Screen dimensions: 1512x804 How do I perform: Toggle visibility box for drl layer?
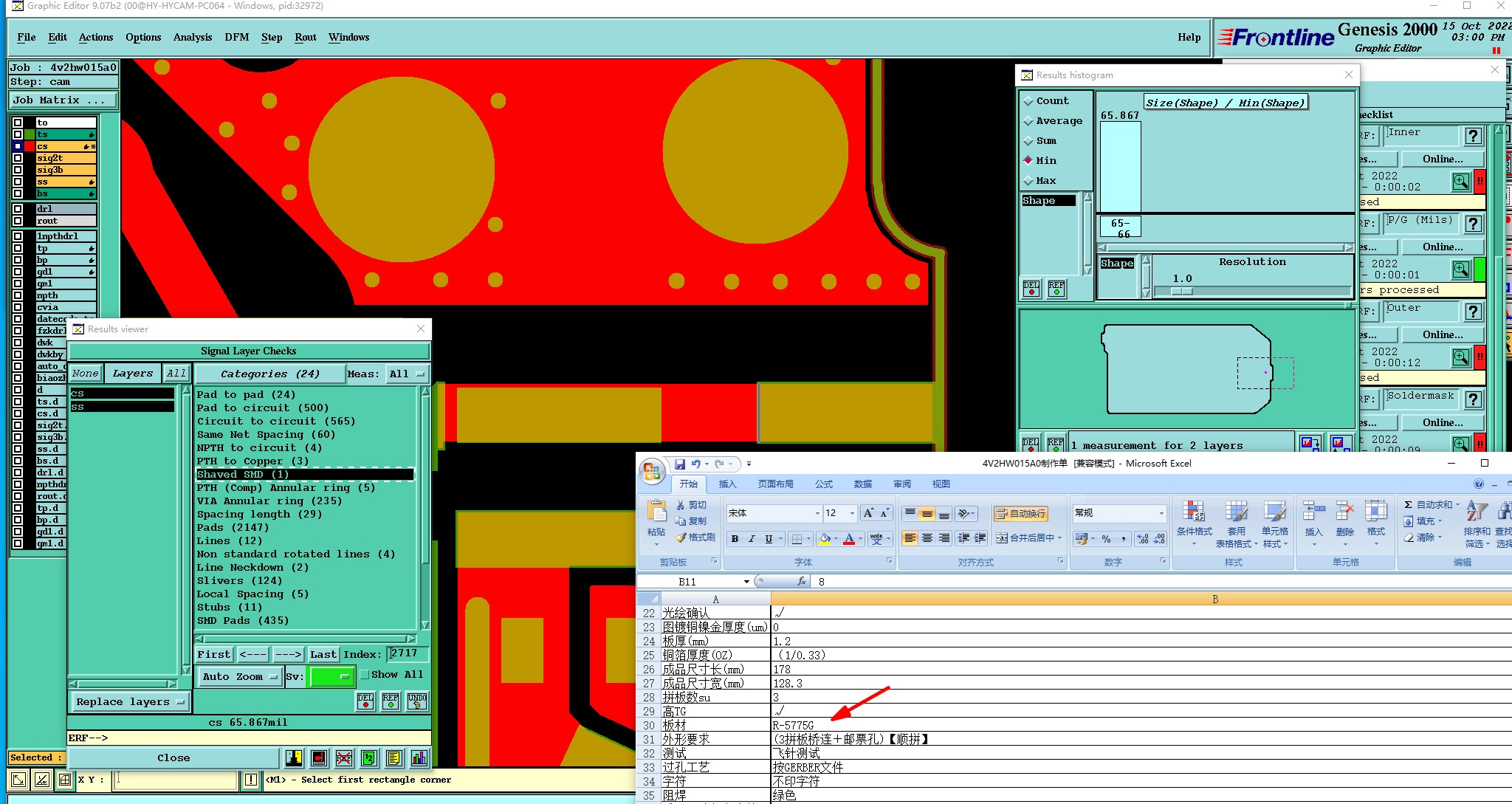coord(18,209)
